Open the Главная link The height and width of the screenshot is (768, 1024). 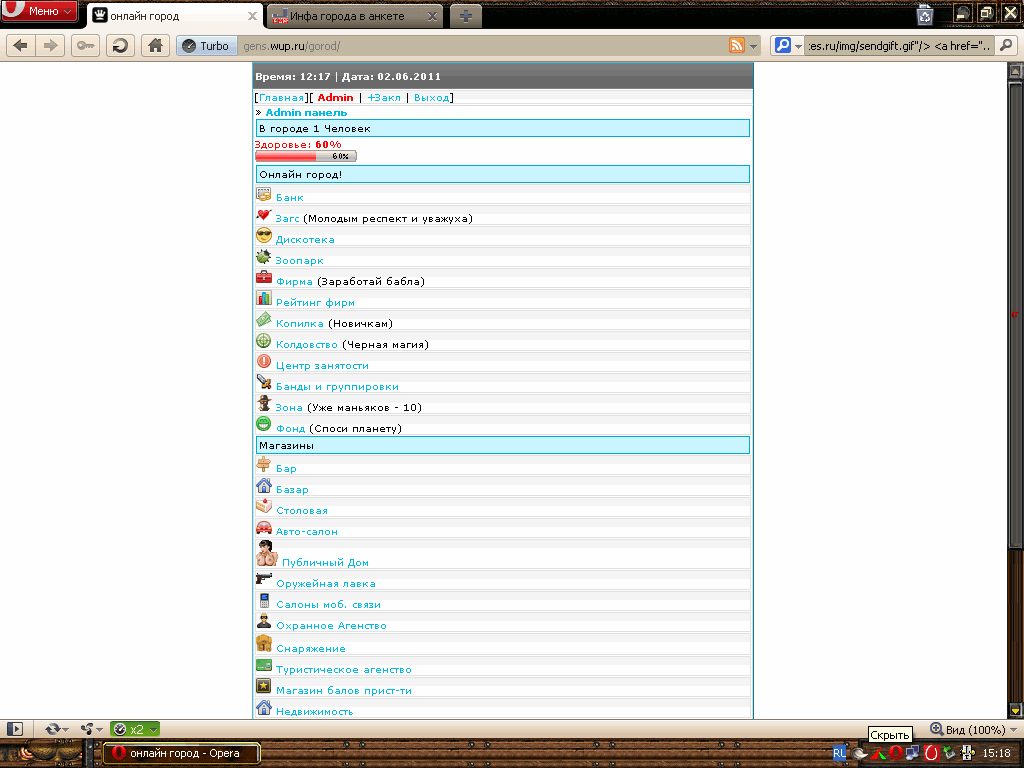pyautogui.click(x=281, y=97)
